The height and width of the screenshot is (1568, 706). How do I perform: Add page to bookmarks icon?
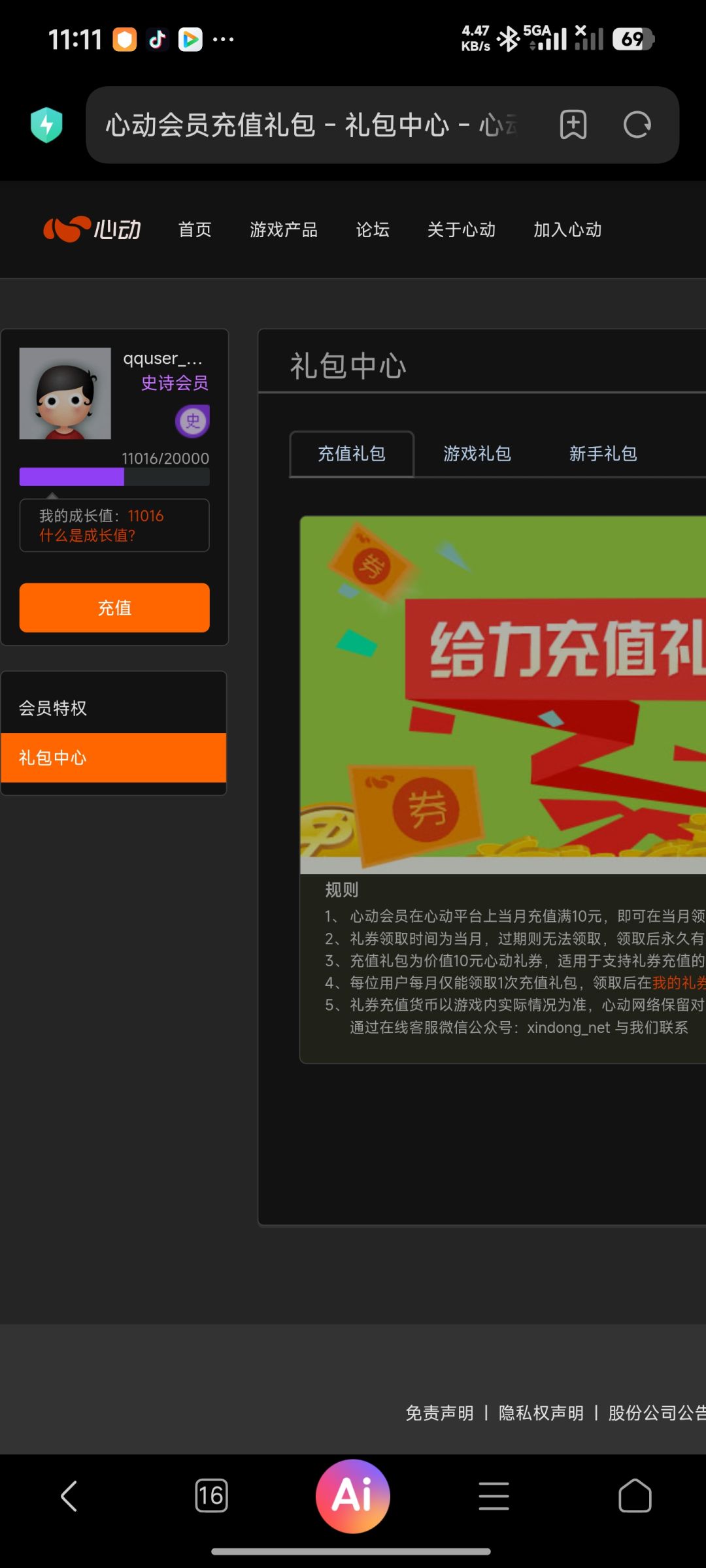pos(573,125)
